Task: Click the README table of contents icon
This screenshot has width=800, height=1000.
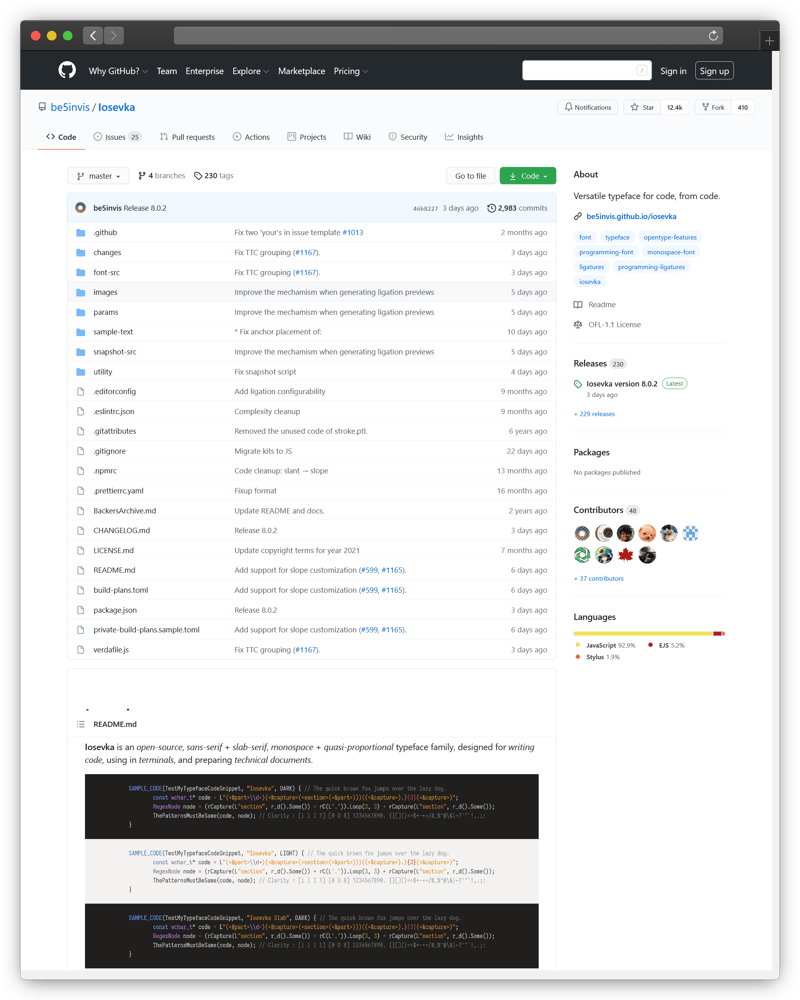Action: [80, 724]
